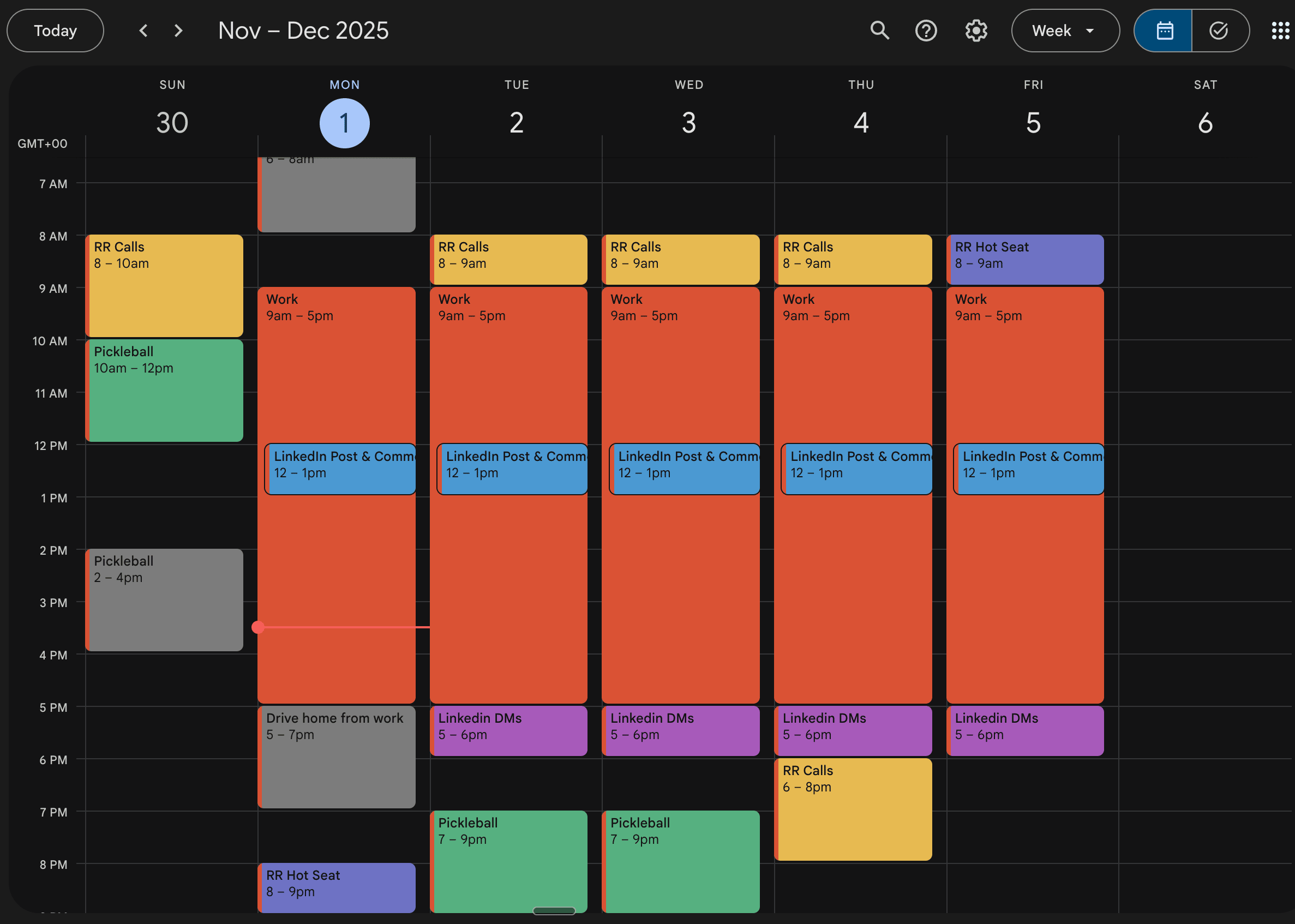
Task: Open Wednesday LinkedIn Post 12–1pm event
Action: 685,470
